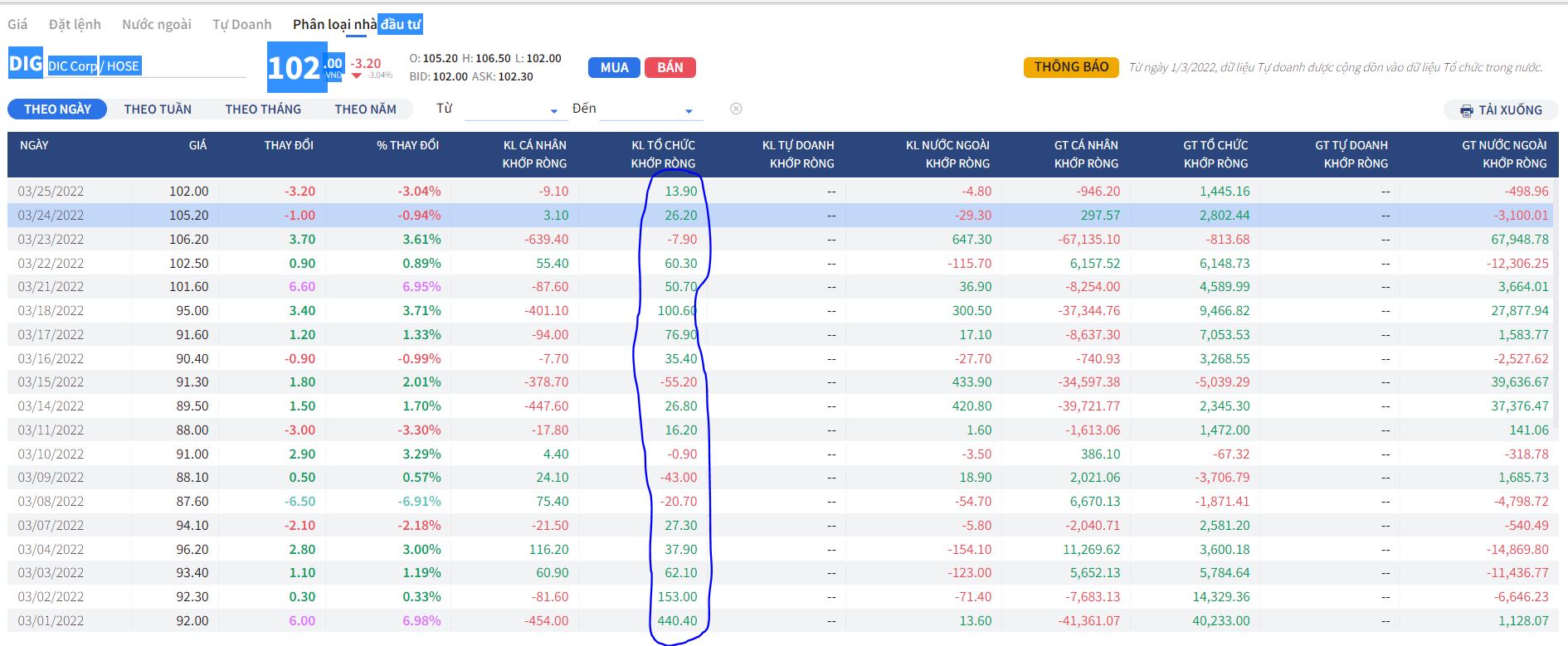The width and height of the screenshot is (1568, 646).
Task: Click the 100.60 organization net volume
Action: click(x=677, y=310)
